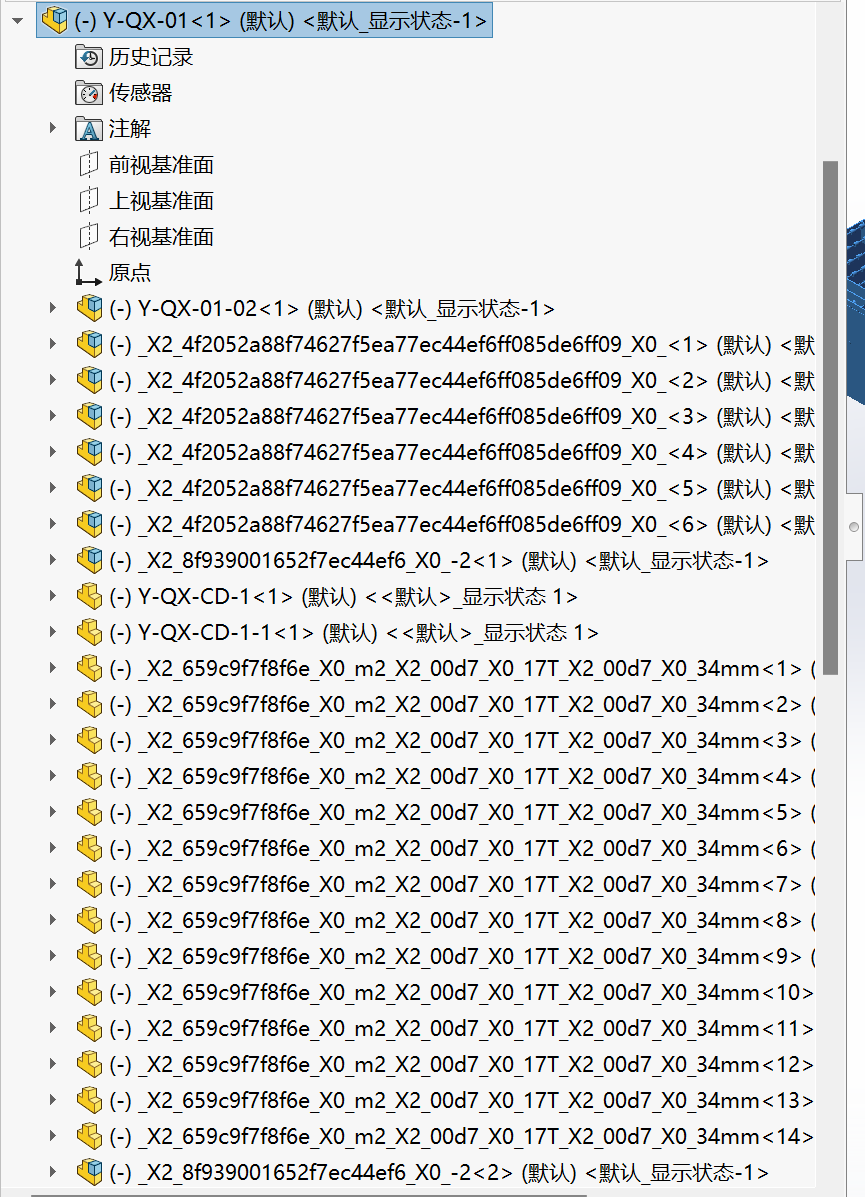Click the vertical scrollbar of the feature tree
The width and height of the screenshot is (865, 1197).
click(x=829, y=400)
